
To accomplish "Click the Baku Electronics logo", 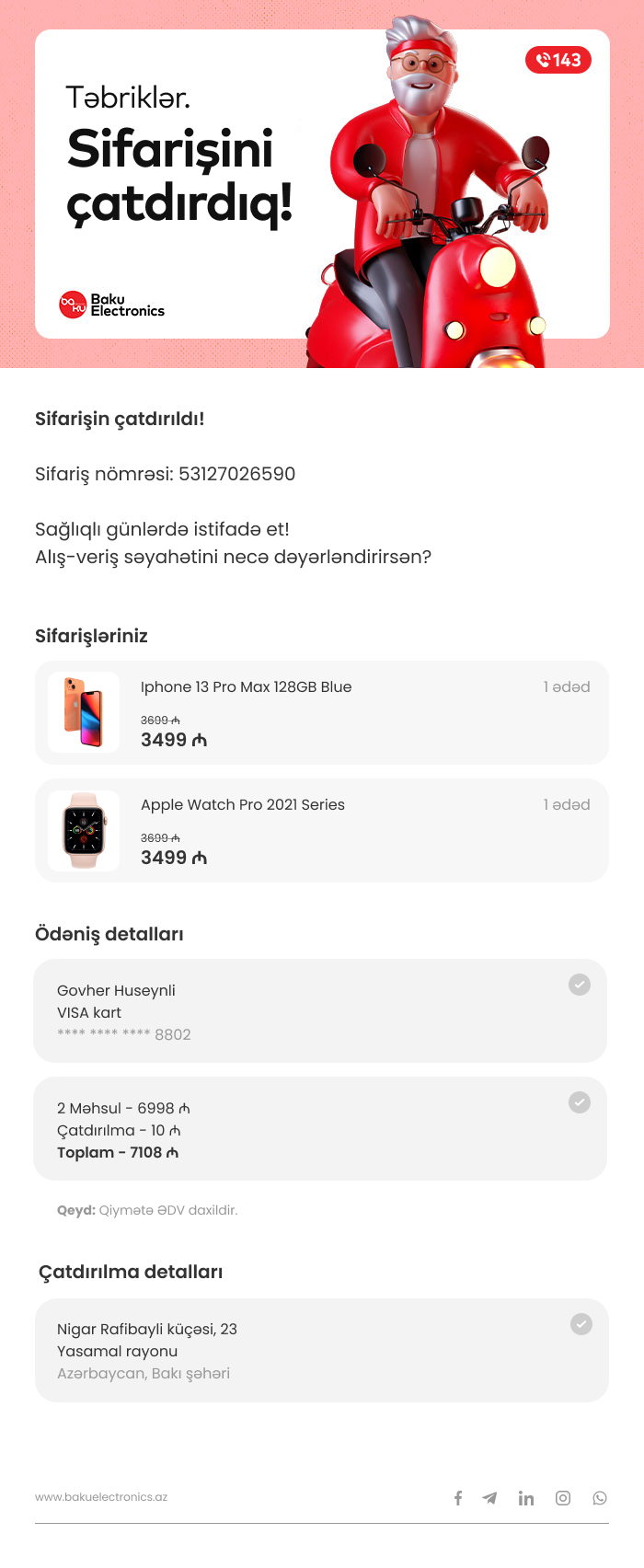I will click(x=111, y=305).
